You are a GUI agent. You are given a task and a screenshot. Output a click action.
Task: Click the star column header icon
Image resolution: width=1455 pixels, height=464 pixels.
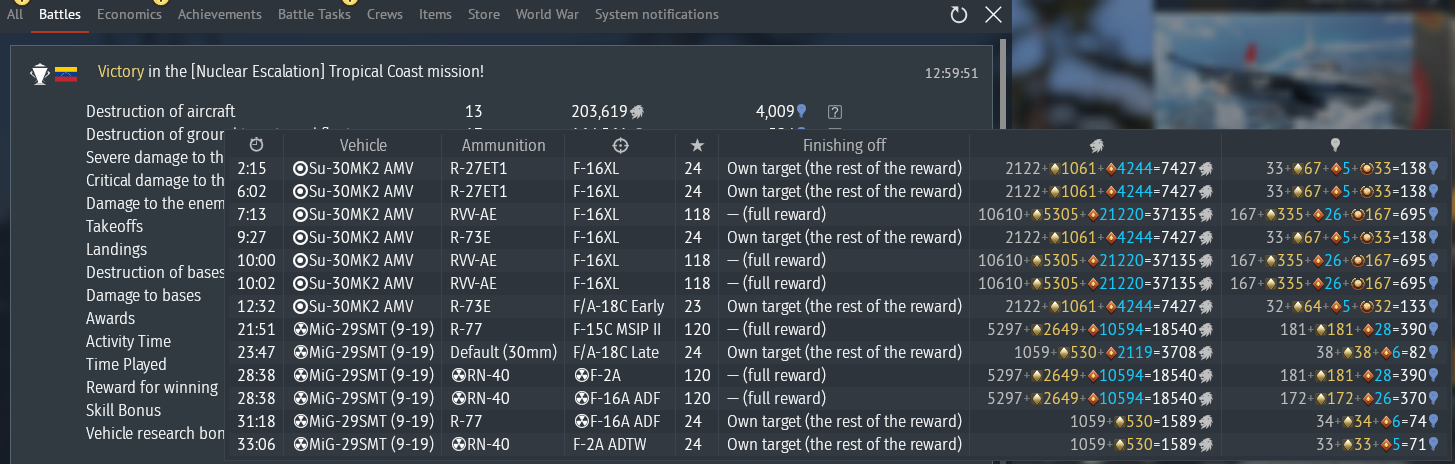click(x=696, y=145)
